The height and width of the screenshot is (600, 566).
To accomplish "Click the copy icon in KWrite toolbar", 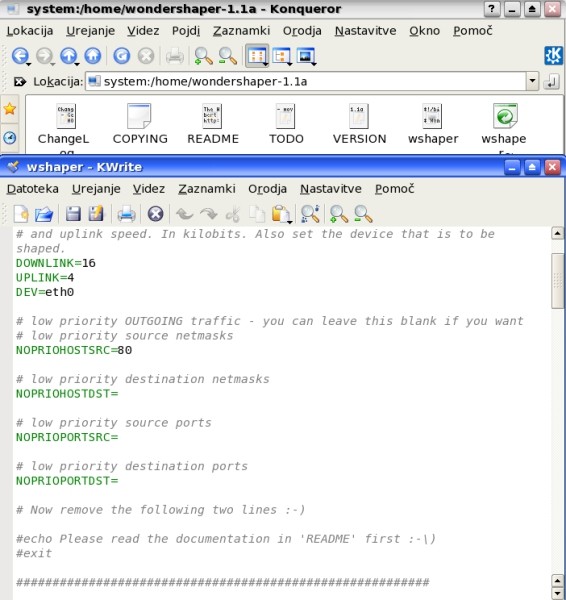I will [257, 214].
